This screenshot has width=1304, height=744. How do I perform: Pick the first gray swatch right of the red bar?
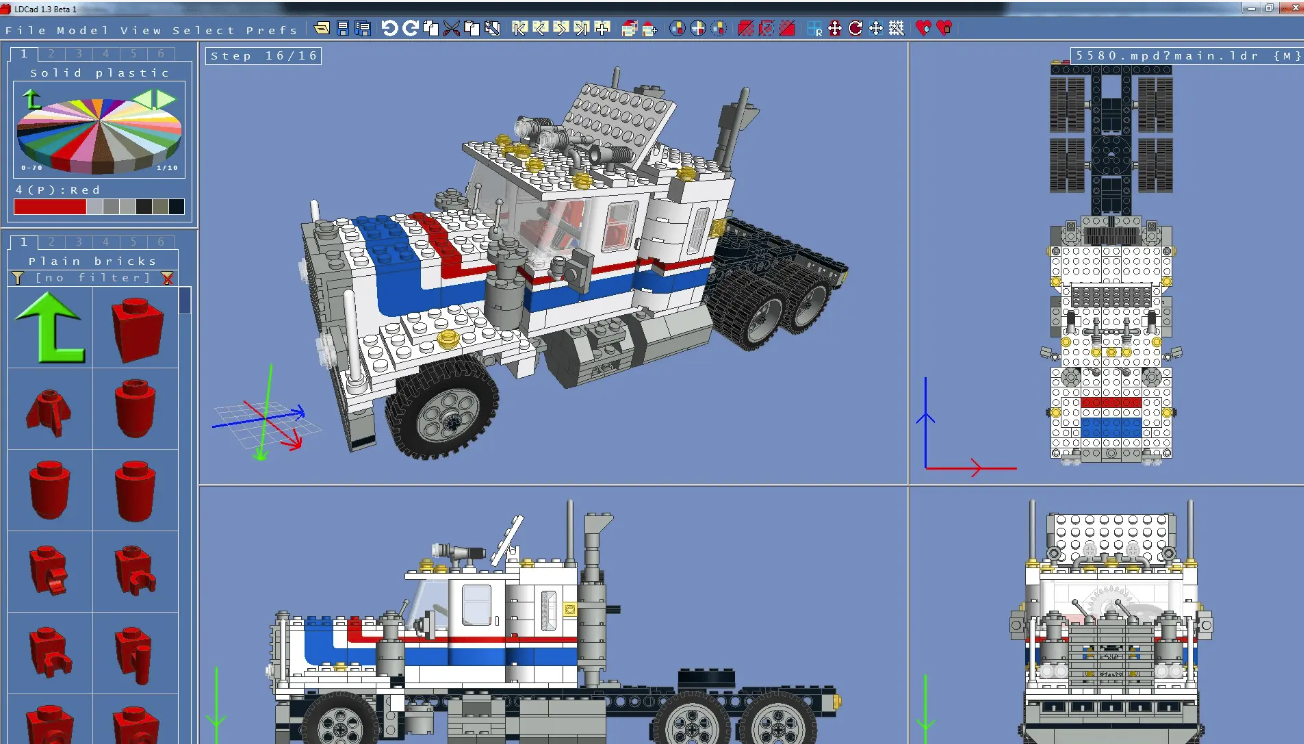pos(95,207)
